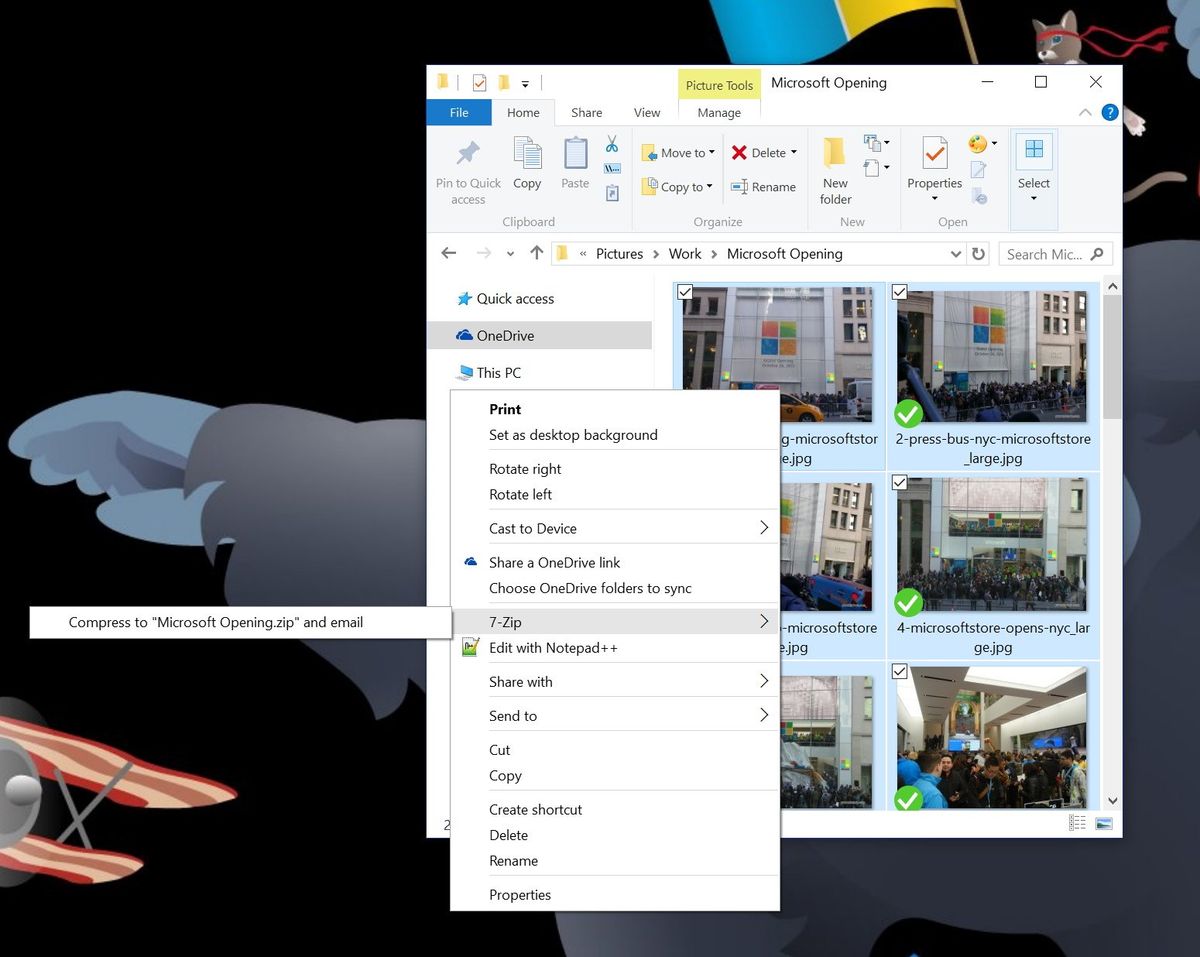Screen dimensions: 1200x957
Task: Check the checkbox on 2-press-bus-nyc-microsoftstore_large.jpg
Action: tap(899, 292)
